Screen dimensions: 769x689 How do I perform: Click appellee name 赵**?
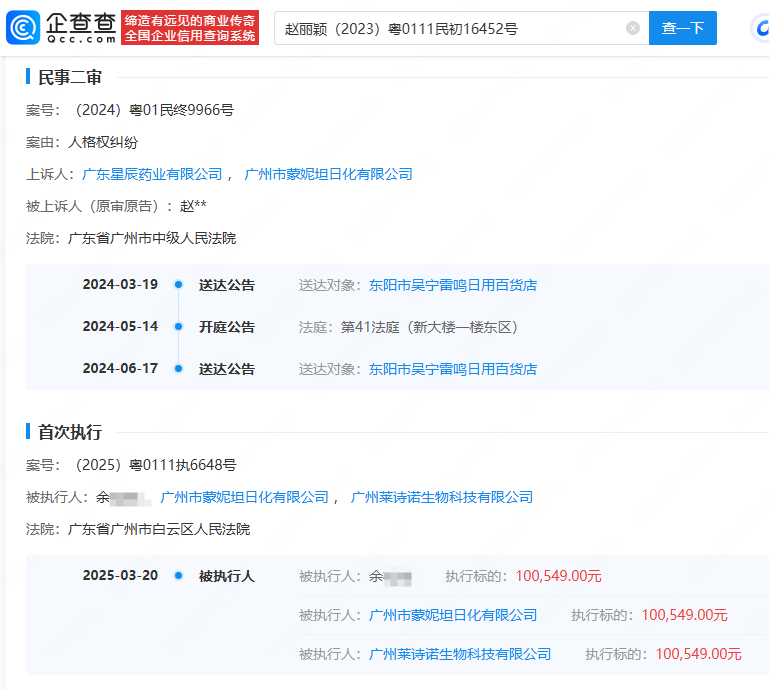click(x=193, y=206)
